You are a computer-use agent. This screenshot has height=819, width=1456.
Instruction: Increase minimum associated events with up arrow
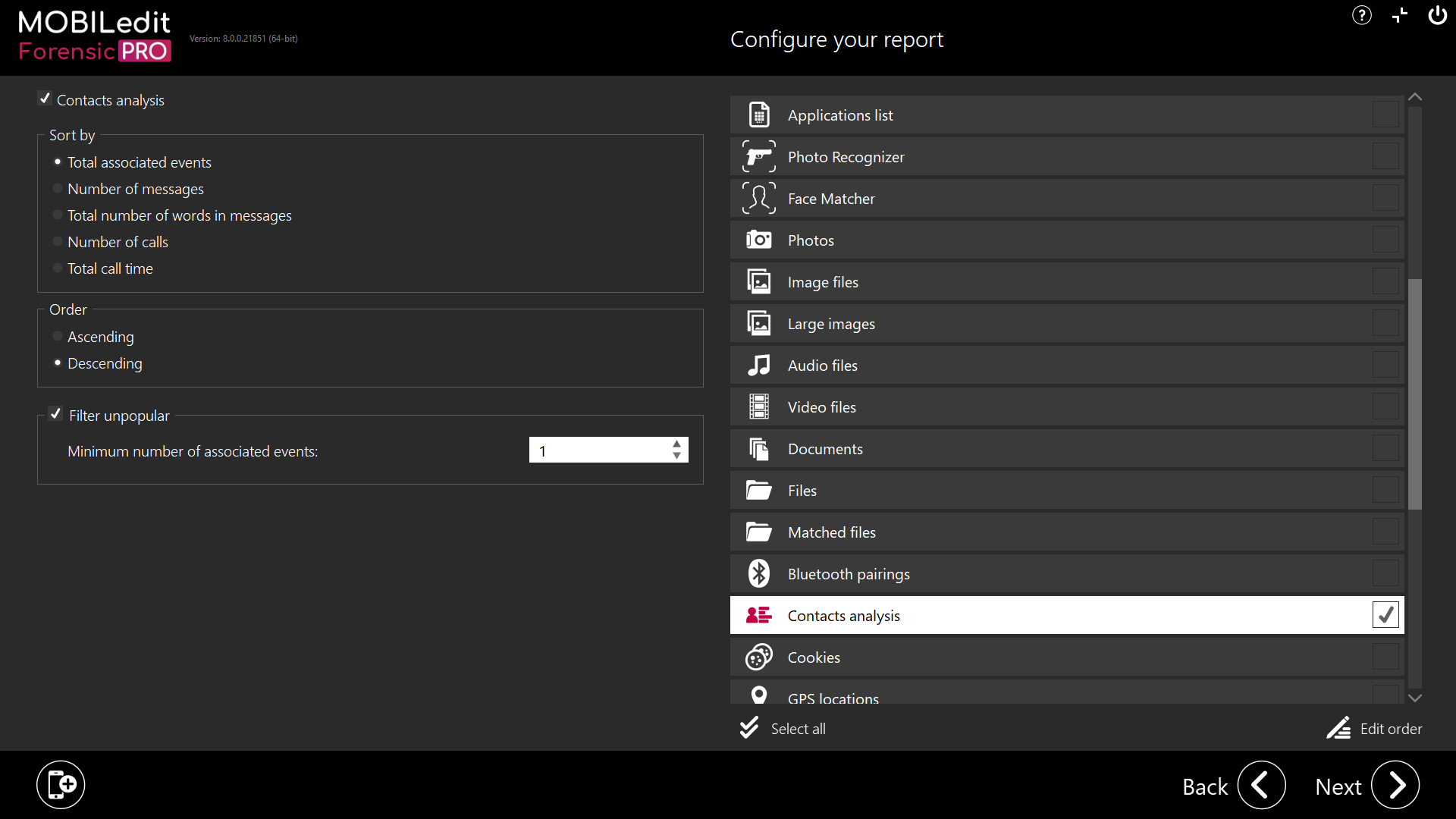(676, 444)
